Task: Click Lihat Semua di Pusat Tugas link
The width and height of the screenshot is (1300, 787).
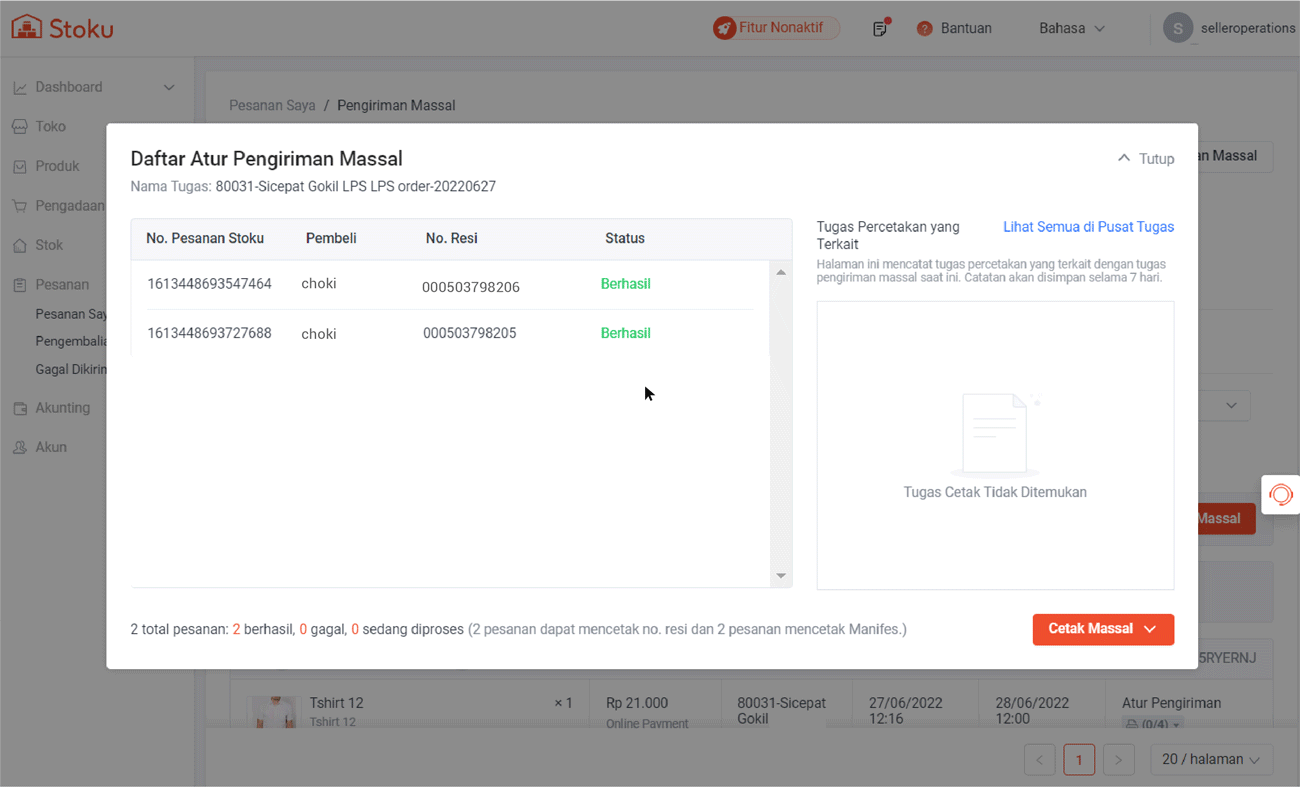Action: point(1088,227)
